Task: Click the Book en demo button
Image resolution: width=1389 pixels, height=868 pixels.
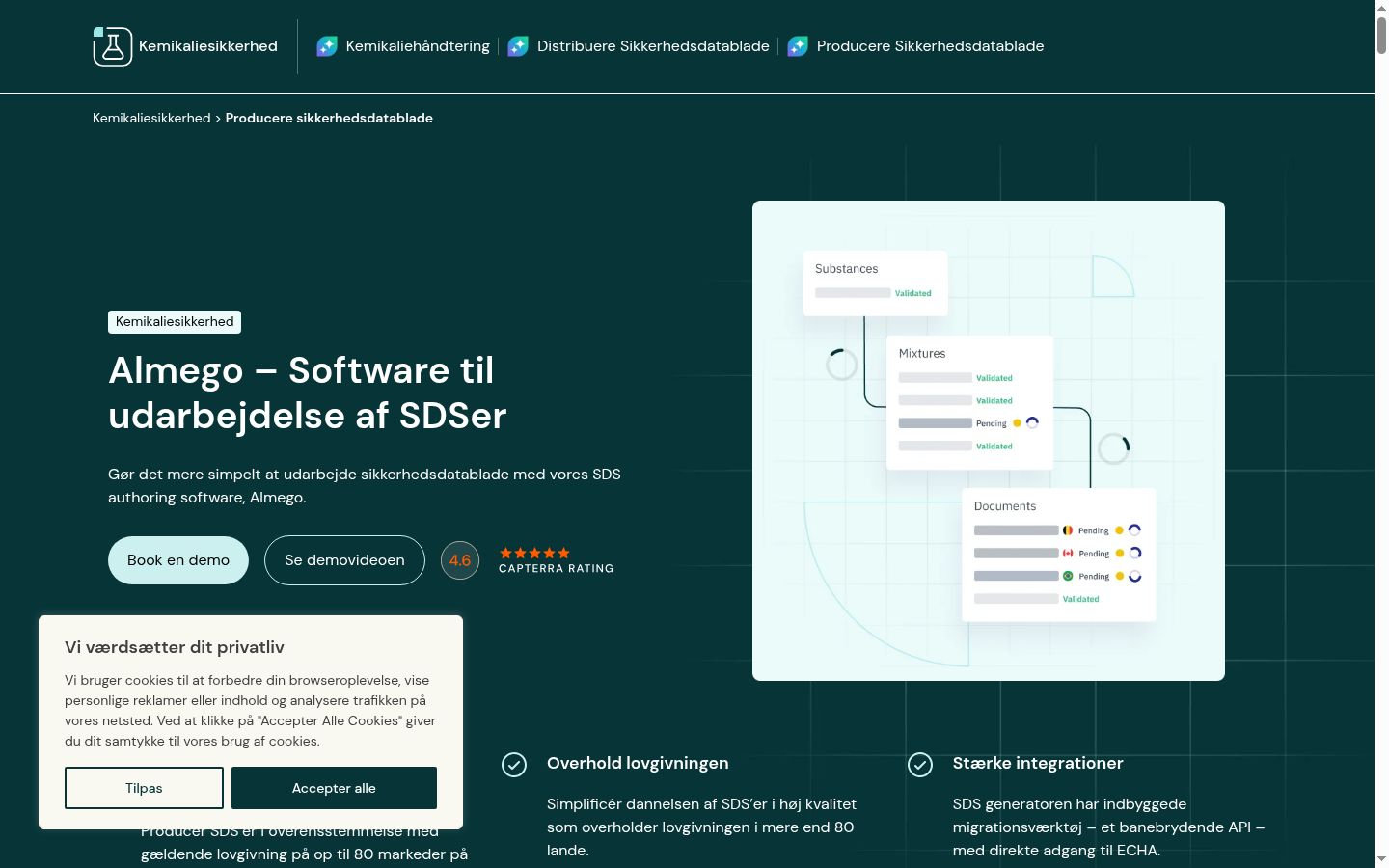Action: tap(178, 560)
